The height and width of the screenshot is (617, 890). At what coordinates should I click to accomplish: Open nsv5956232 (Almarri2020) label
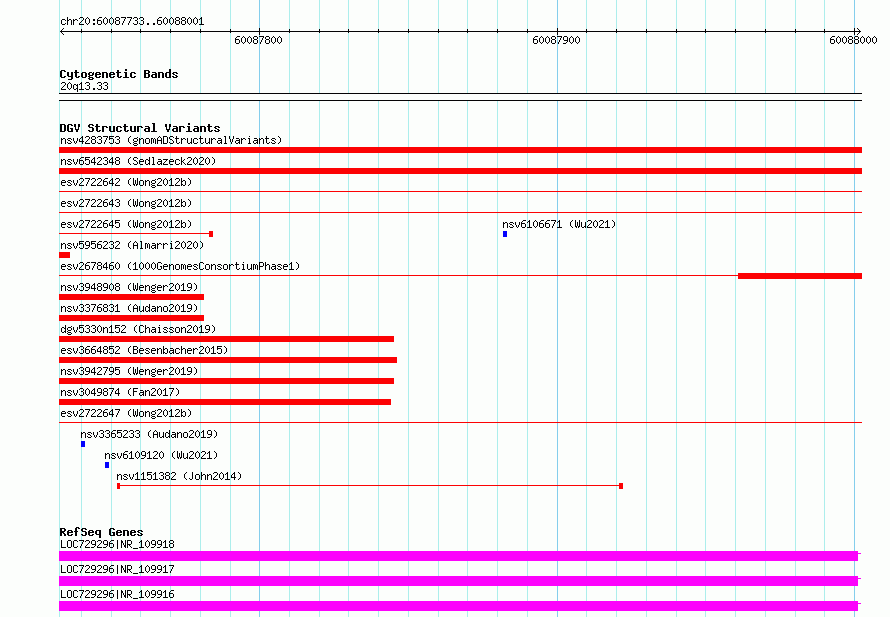coord(132,245)
